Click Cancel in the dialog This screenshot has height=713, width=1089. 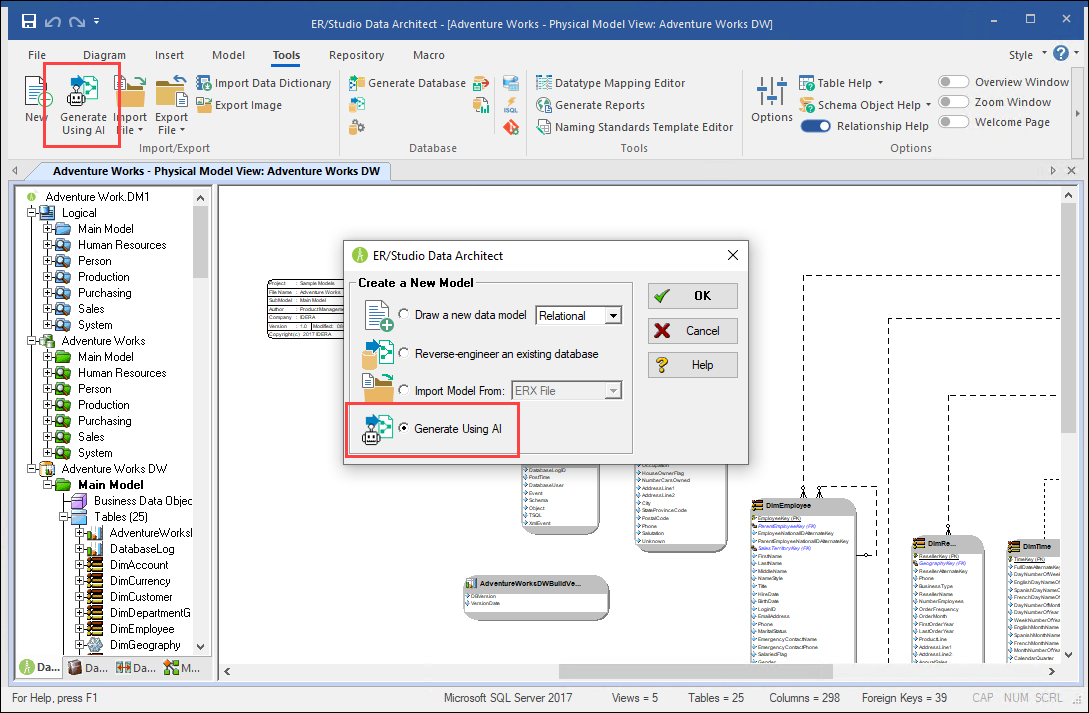pos(692,330)
